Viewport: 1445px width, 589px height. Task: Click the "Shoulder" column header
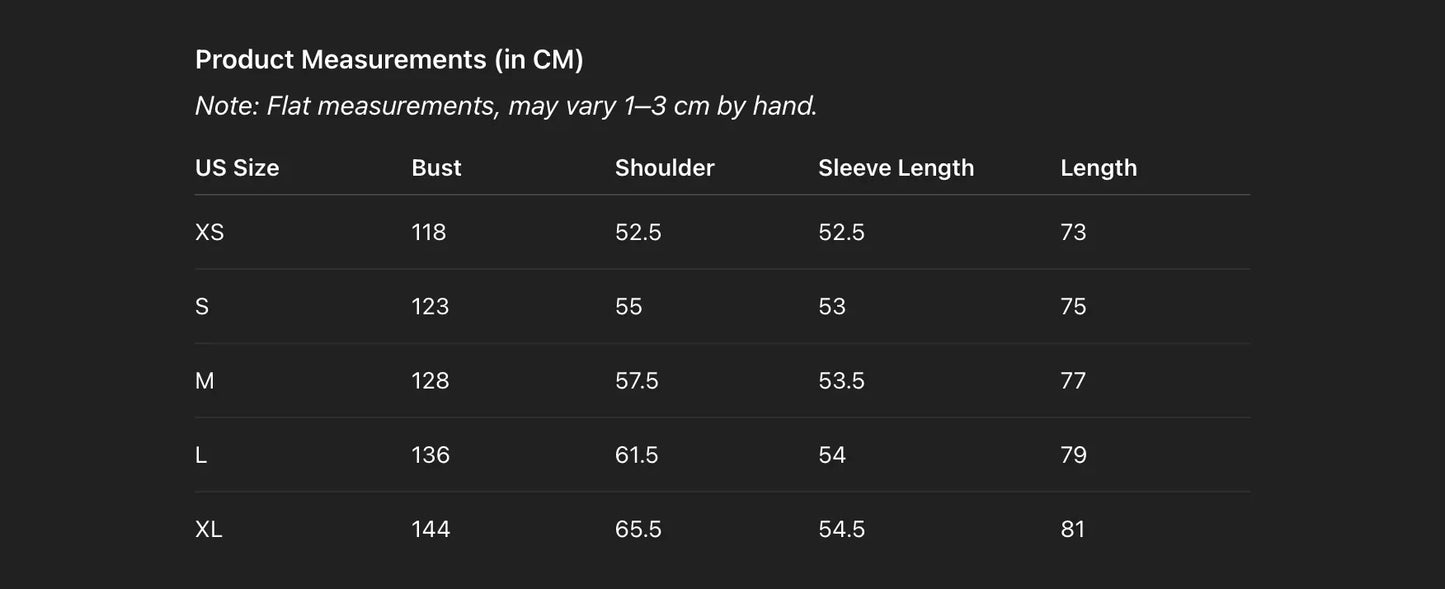tap(664, 168)
